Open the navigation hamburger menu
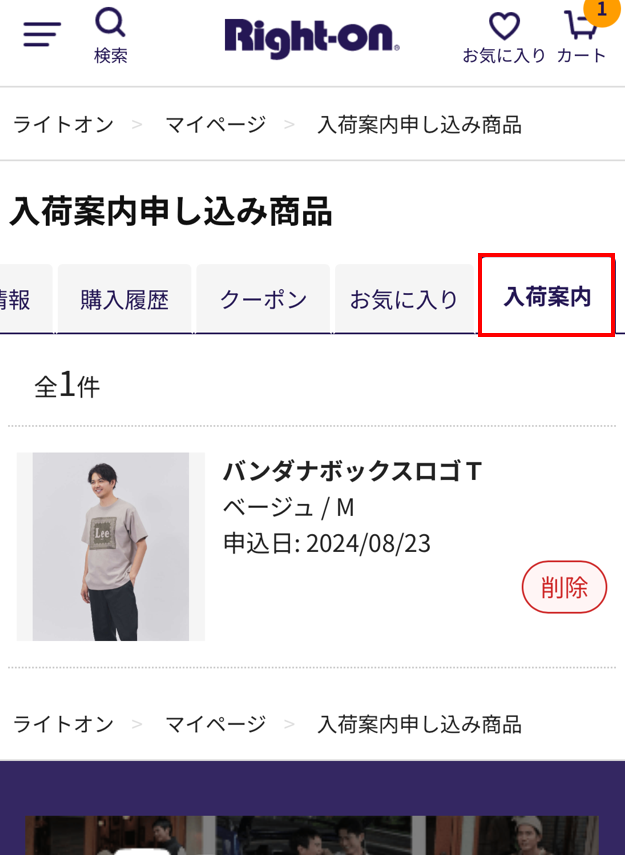Image resolution: width=625 pixels, height=855 pixels. click(39, 32)
